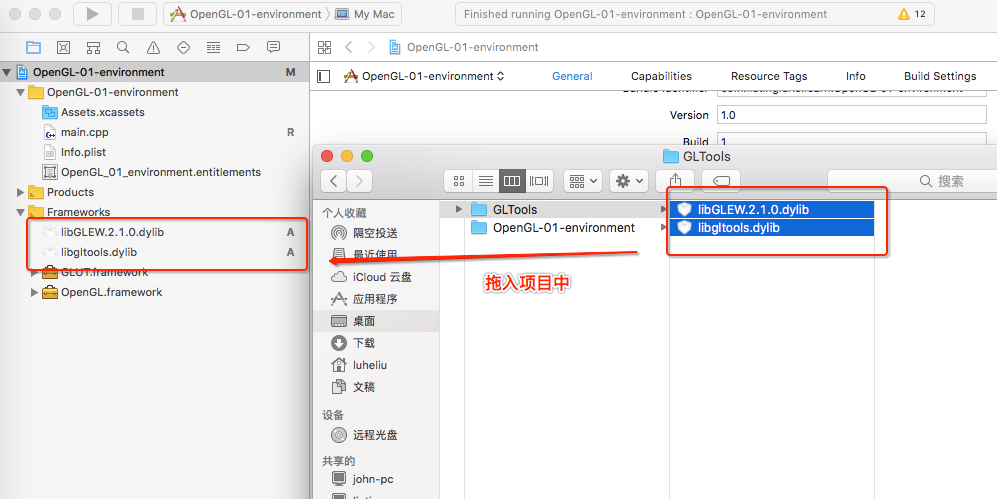Image resolution: width=997 pixels, height=499 pixels.
Task: Switch Finder to icon view
Action: coord(458,181)
